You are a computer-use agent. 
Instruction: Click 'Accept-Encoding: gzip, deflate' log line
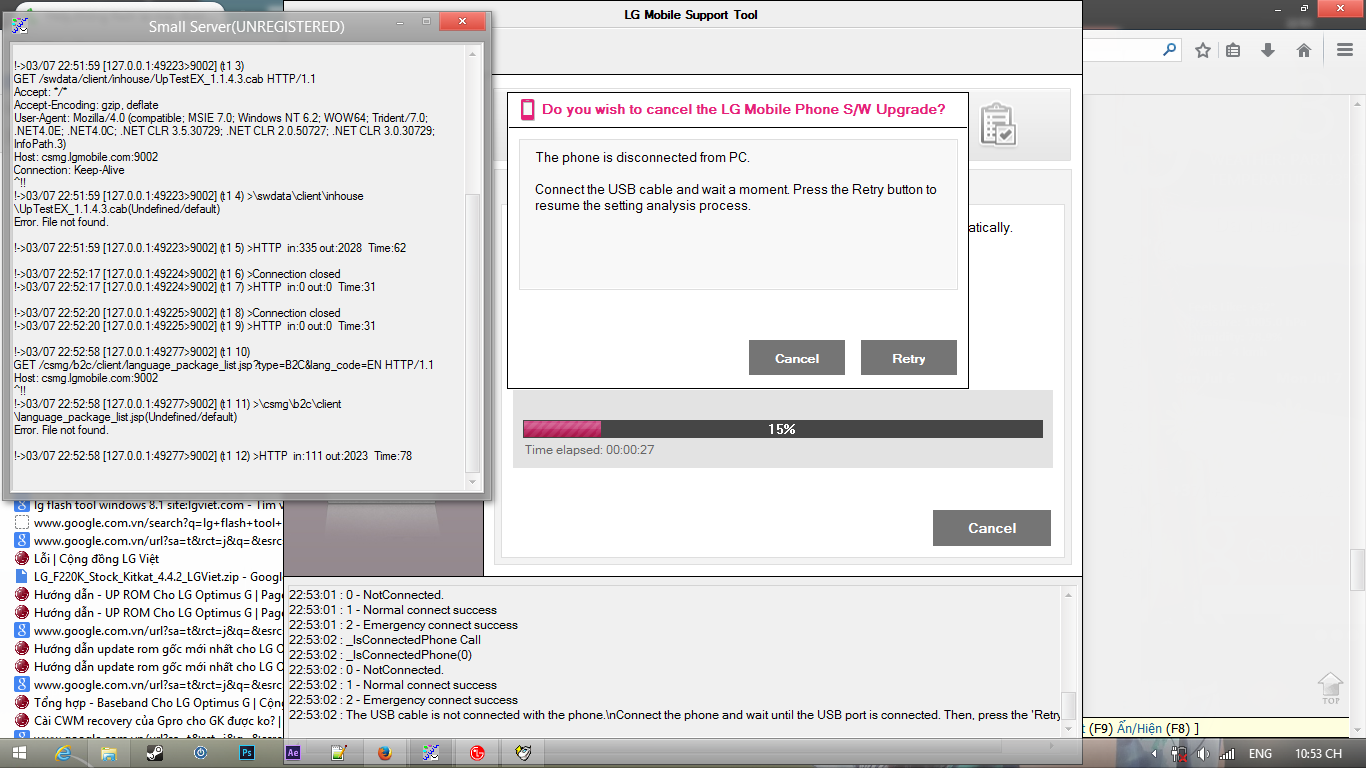86,105
